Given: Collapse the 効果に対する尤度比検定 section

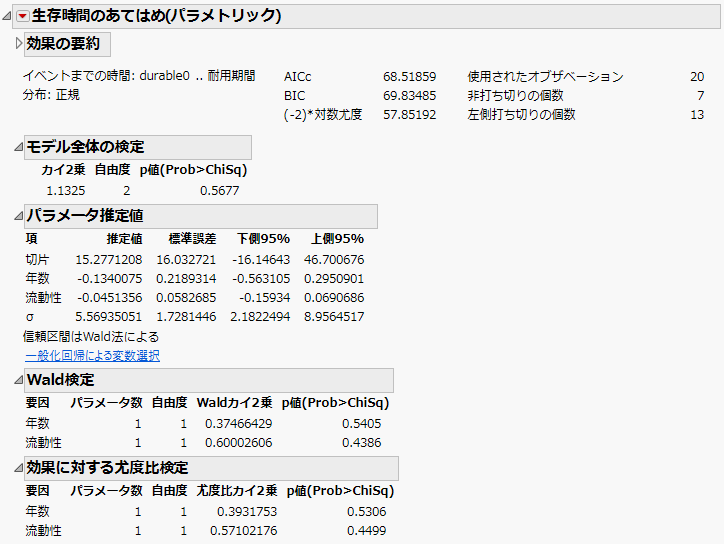Looking at the screenshot, I should pos(18,468).
